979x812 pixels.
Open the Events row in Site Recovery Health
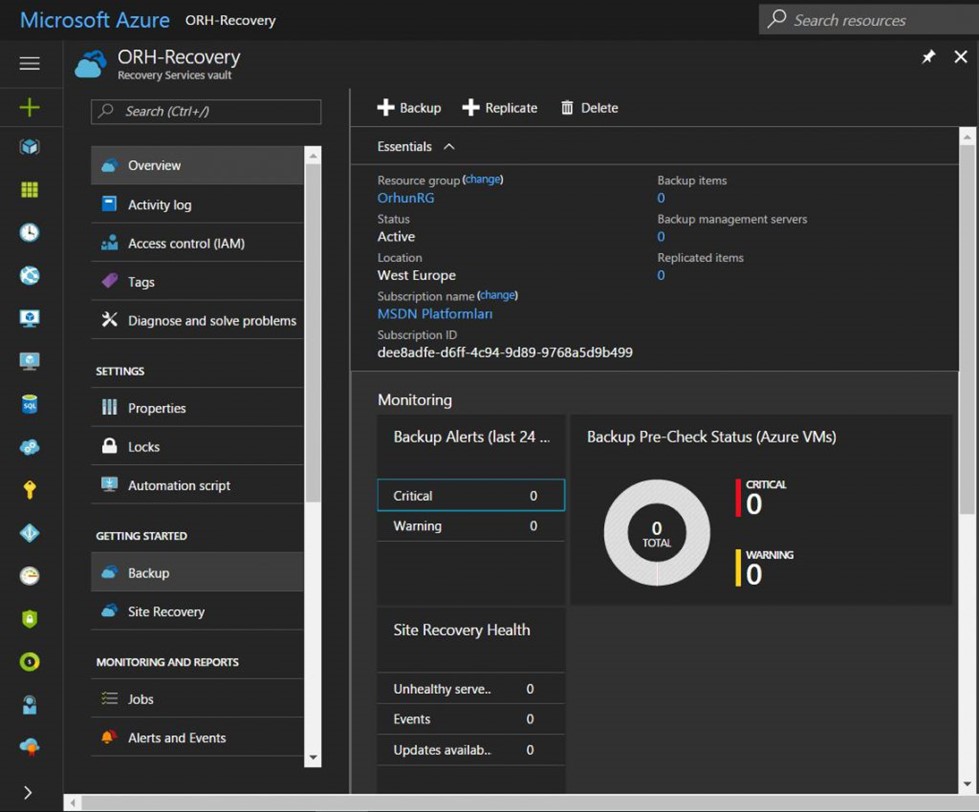(x=471, y=719)
